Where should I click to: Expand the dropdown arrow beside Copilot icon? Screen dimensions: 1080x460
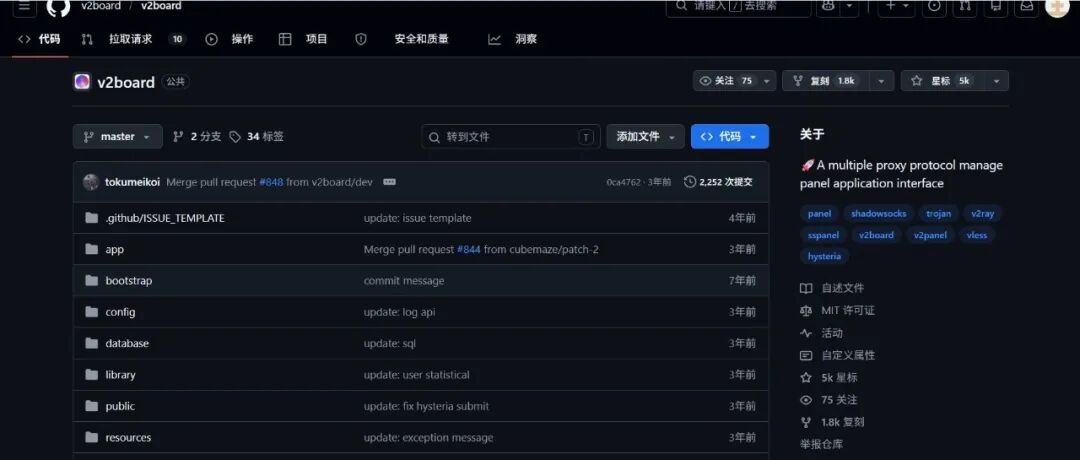click(850, 6)
